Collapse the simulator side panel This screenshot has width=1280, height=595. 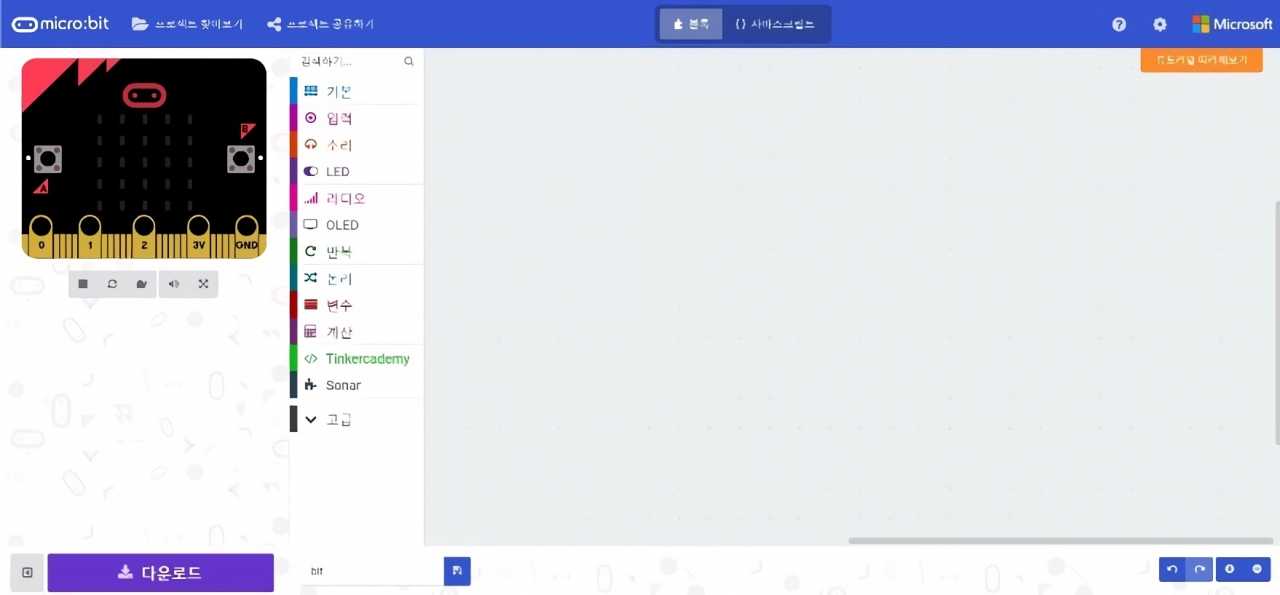27,572
